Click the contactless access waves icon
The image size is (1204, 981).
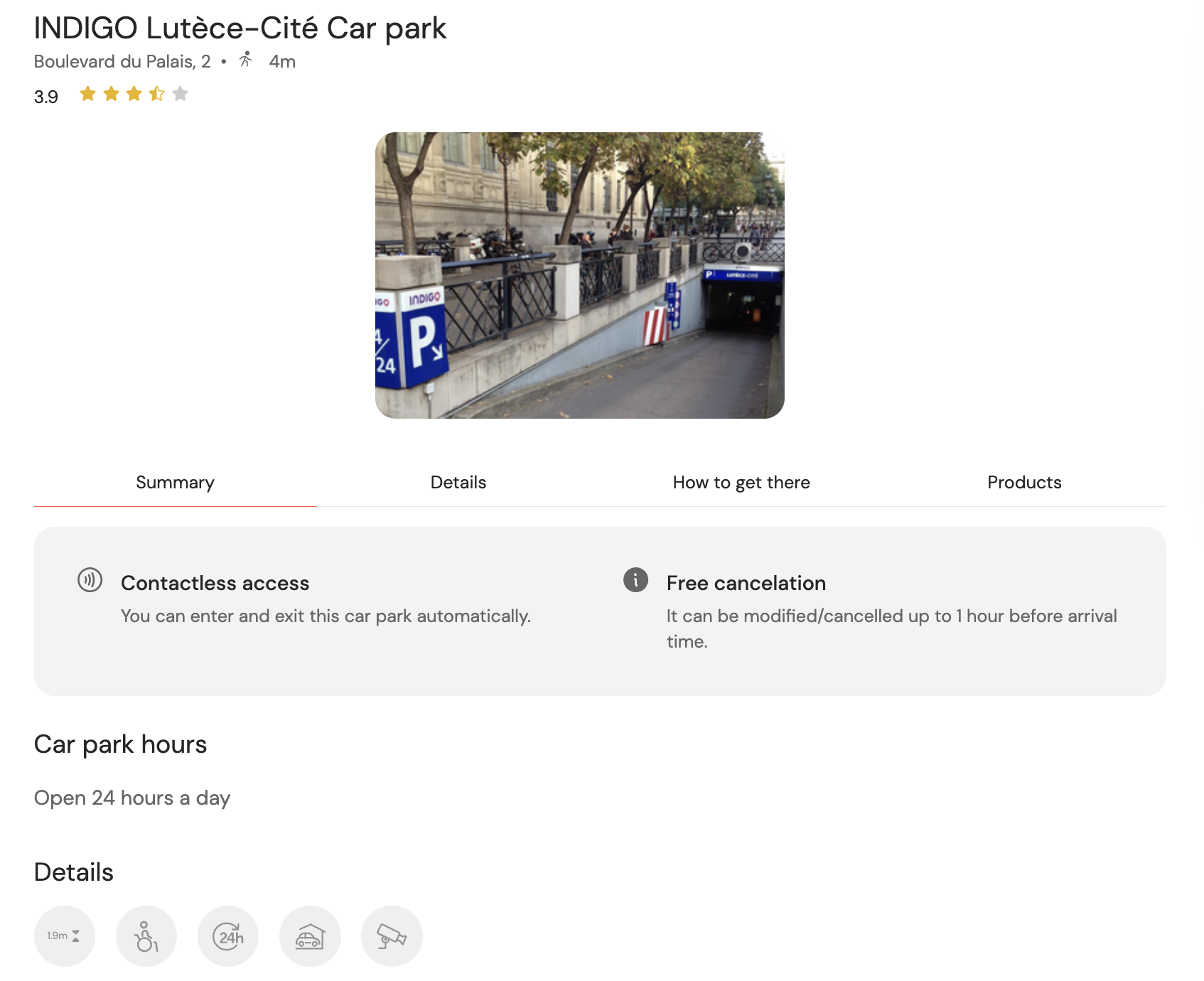click(88, 580)
